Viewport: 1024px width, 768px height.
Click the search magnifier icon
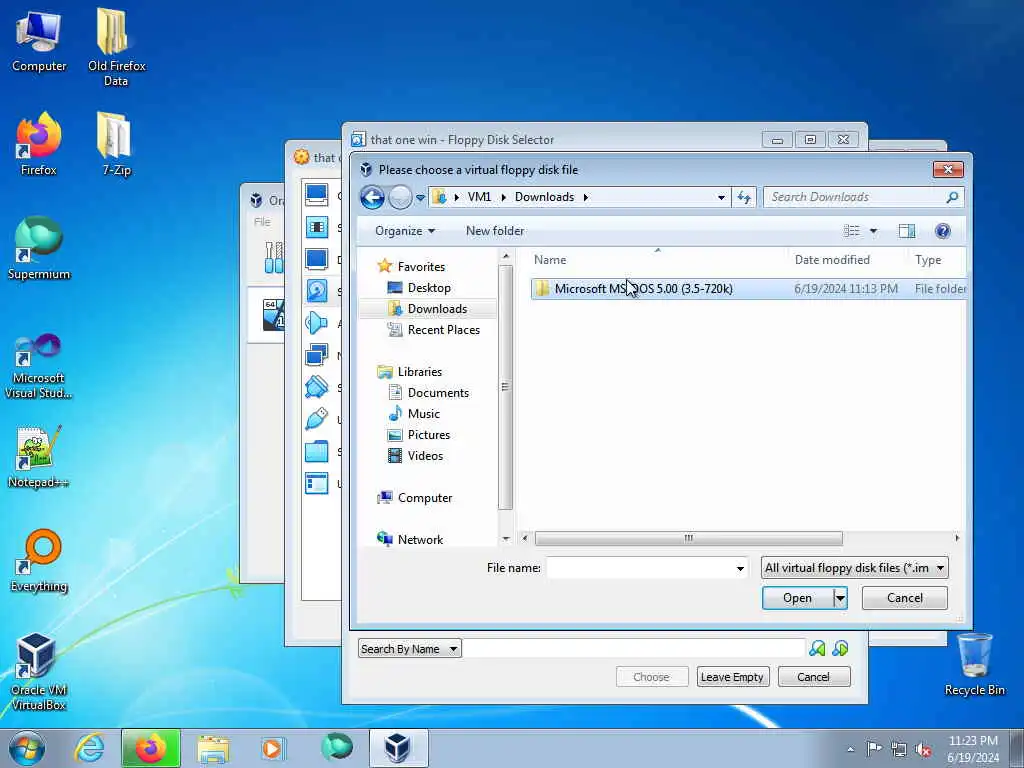coord(953,197)
